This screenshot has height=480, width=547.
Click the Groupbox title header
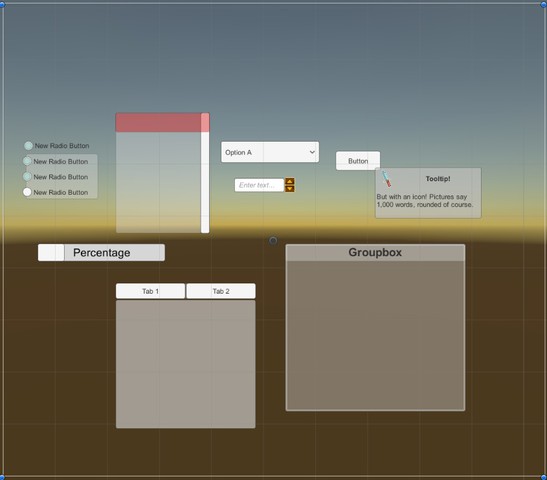(x=375, y=253)
